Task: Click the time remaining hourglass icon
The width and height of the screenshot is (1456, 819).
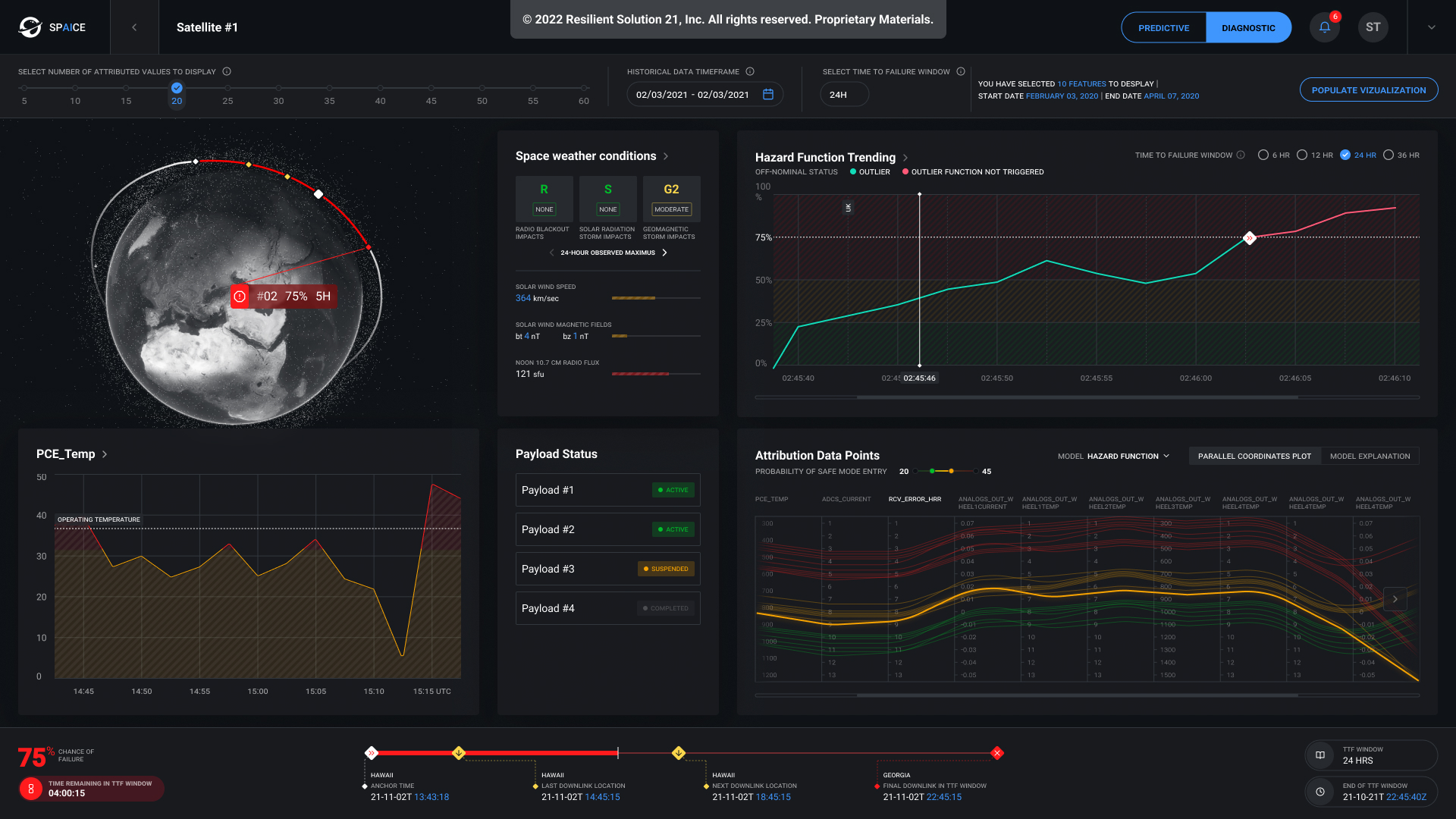Action: (30, 789)
